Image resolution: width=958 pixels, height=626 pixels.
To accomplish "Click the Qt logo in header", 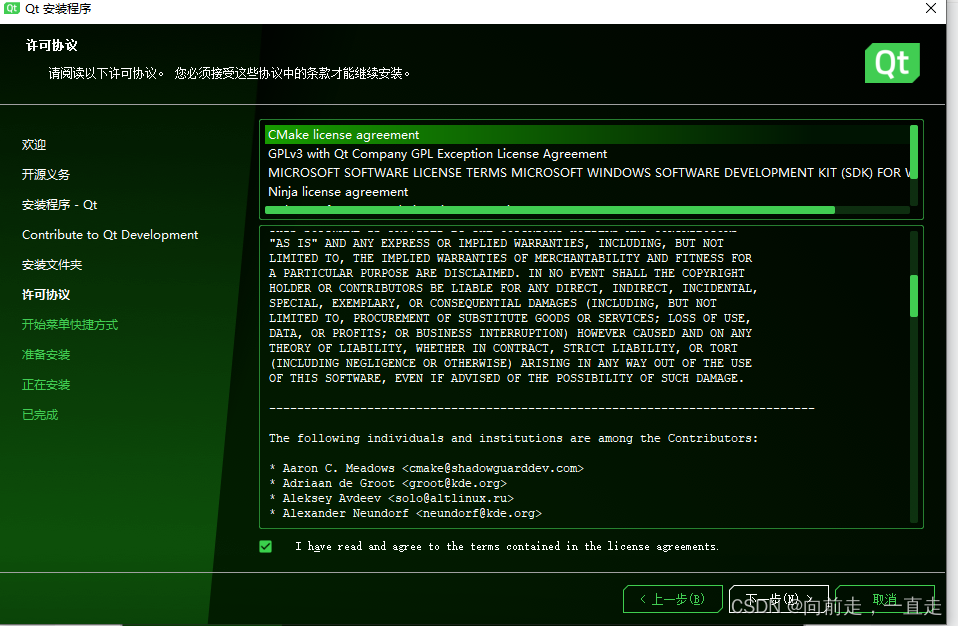I will coord(892,63).
